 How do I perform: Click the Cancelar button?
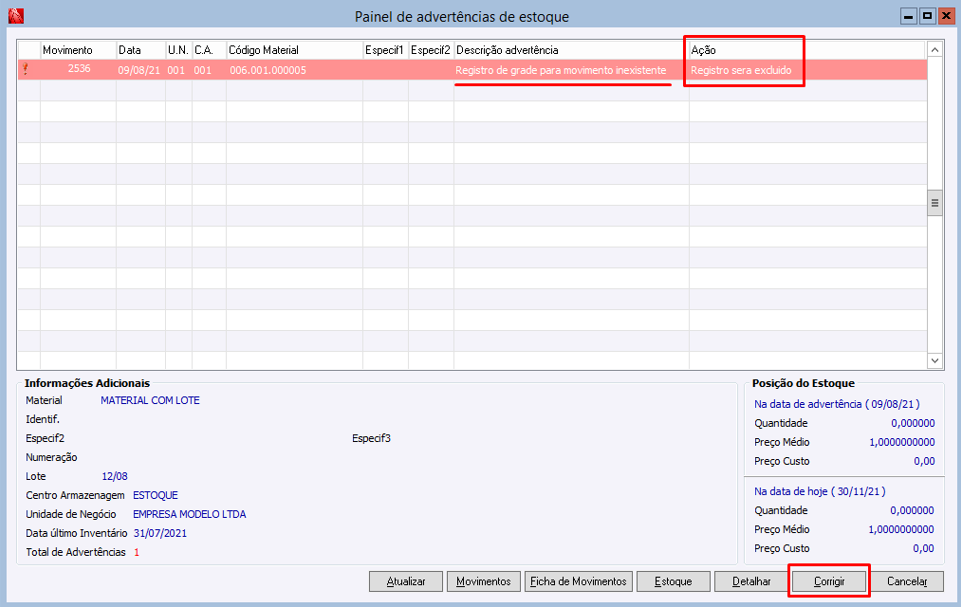[x=907, y=581]
